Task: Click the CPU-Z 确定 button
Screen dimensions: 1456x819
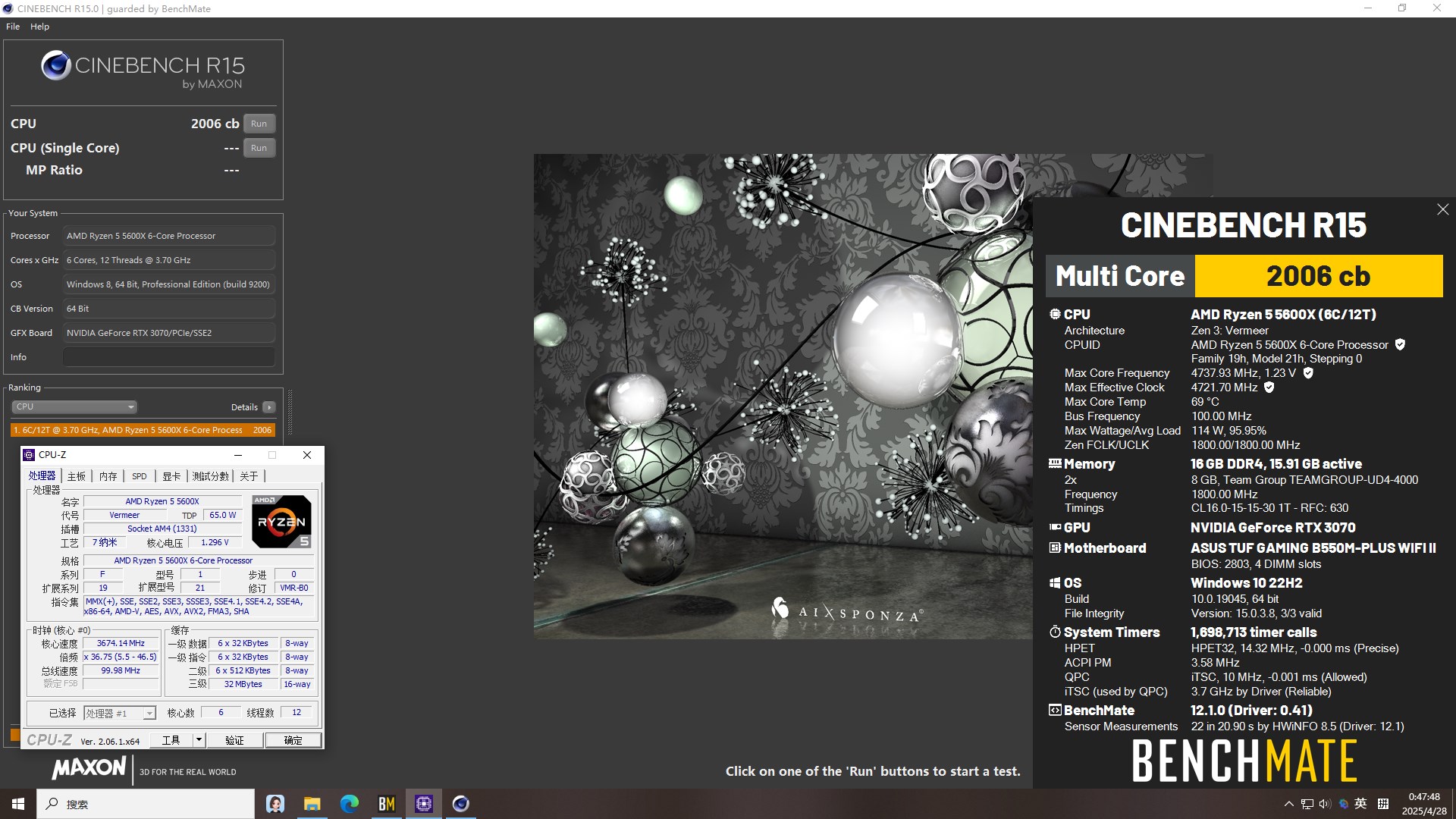Action: pos(293,740)
